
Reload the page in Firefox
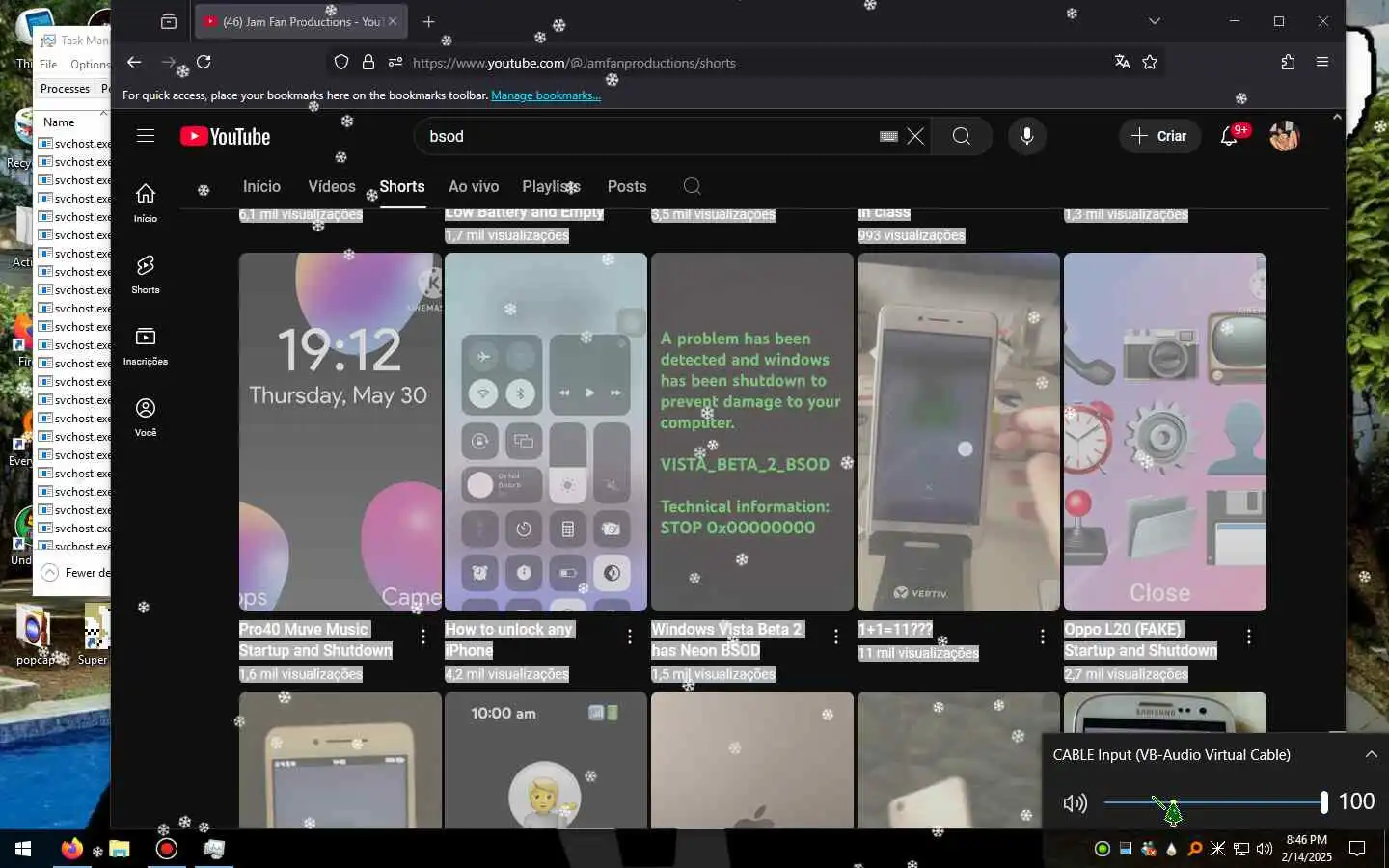pos(204,62)
